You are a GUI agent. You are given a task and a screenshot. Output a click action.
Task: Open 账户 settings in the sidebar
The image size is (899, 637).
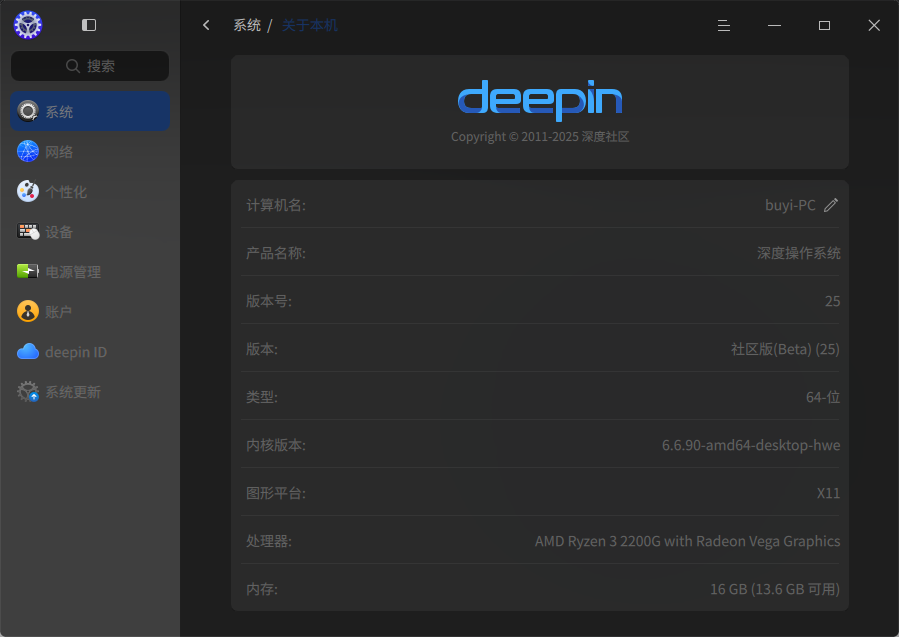[90, 311]
